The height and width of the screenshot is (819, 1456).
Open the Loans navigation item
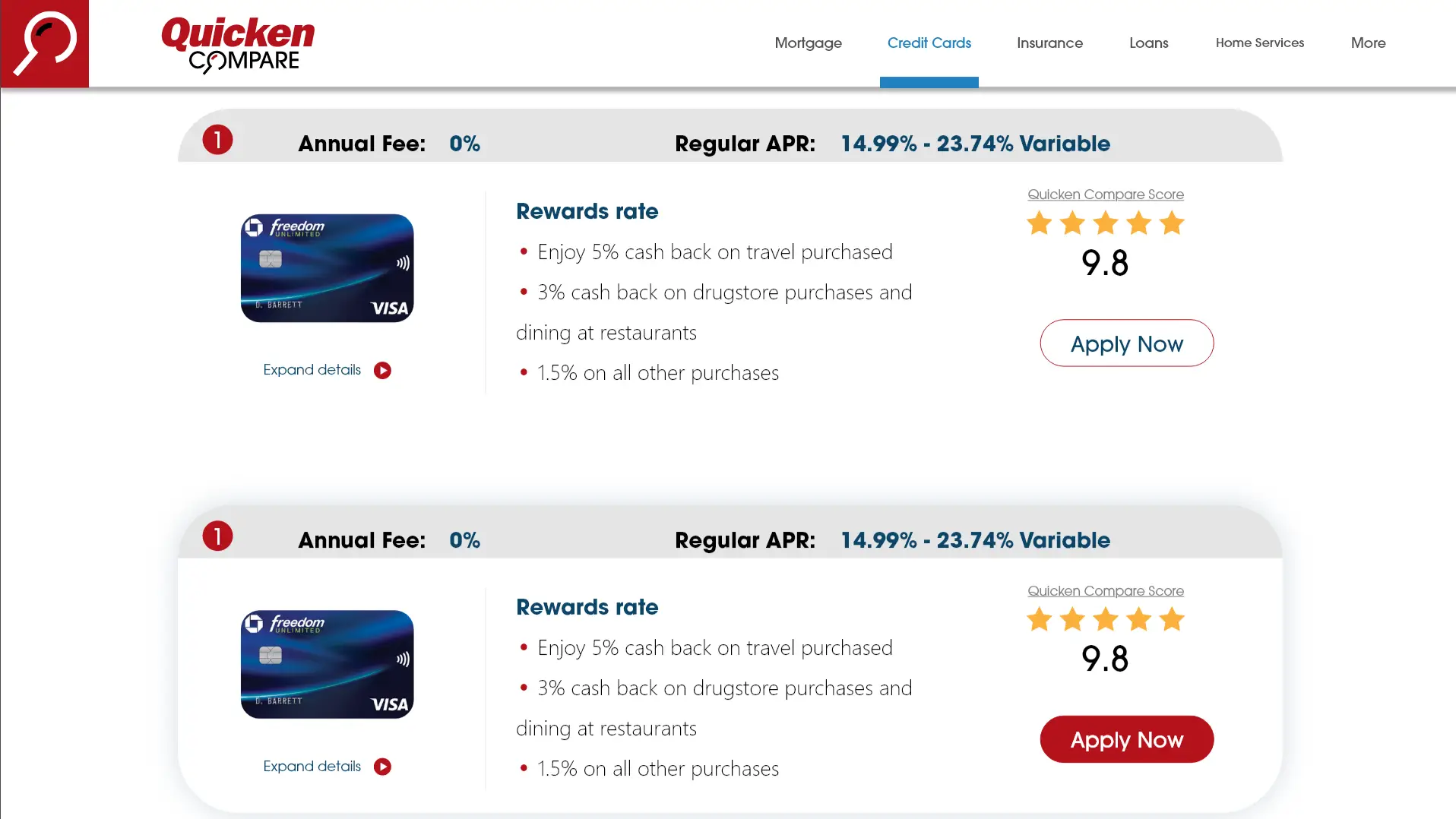1148,43
